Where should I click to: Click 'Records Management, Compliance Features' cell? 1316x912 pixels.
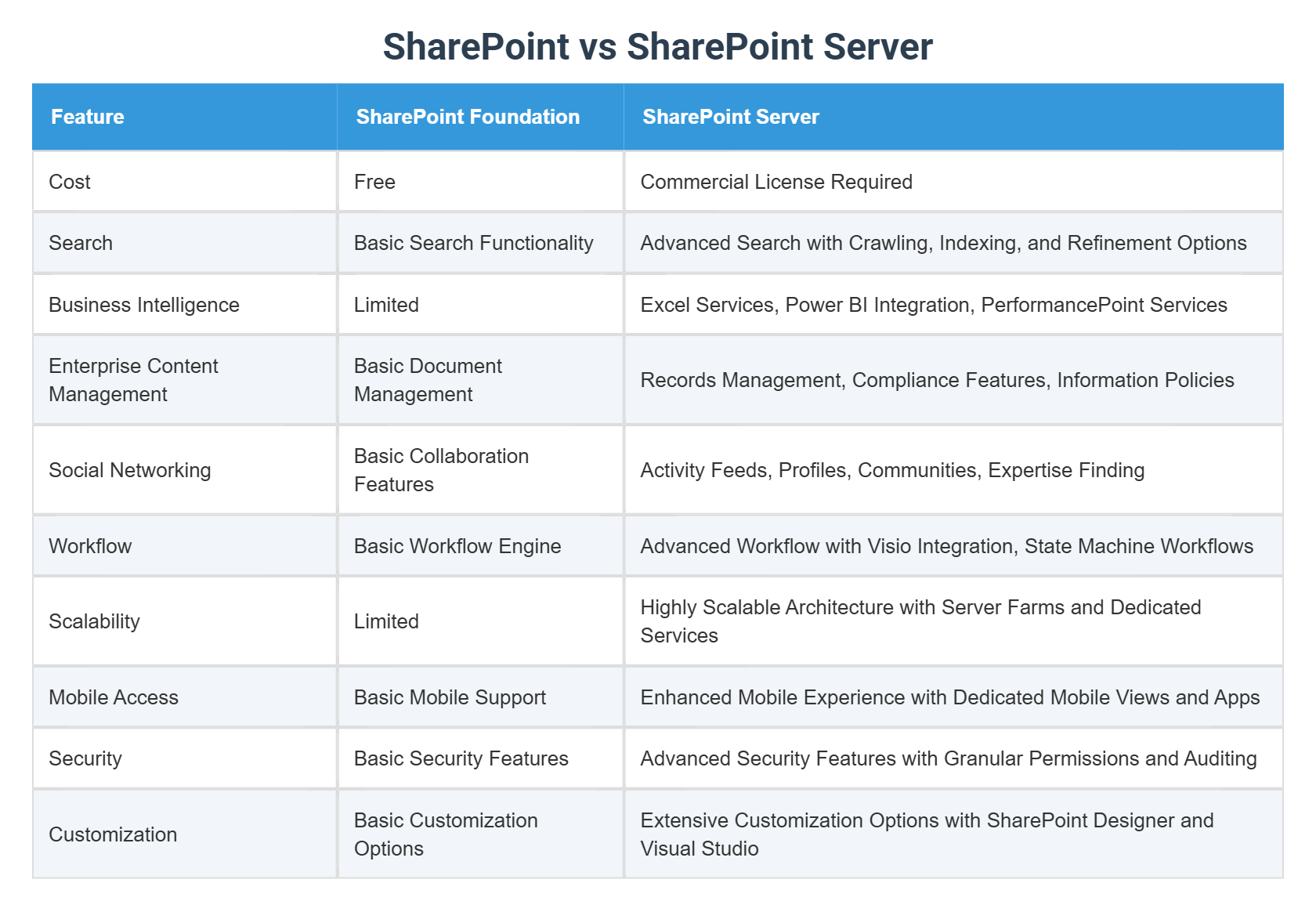953,380
